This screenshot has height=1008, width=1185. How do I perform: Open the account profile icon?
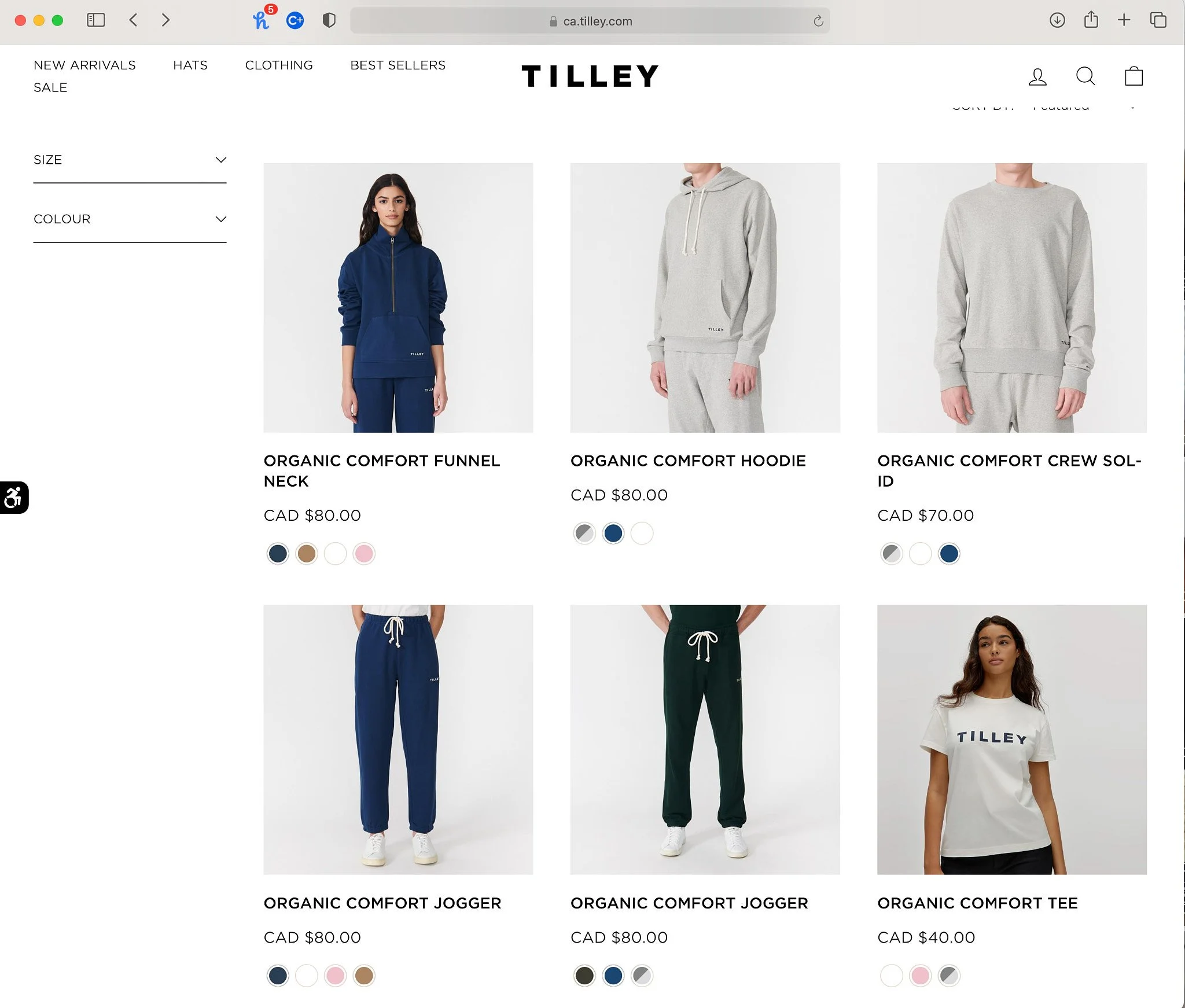tap(1037, 76)
